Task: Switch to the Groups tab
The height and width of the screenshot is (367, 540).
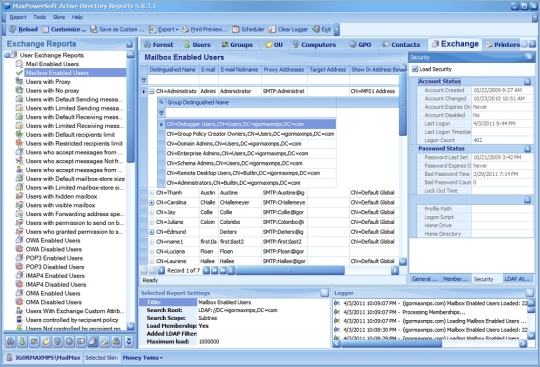Action: click(237, 44)
